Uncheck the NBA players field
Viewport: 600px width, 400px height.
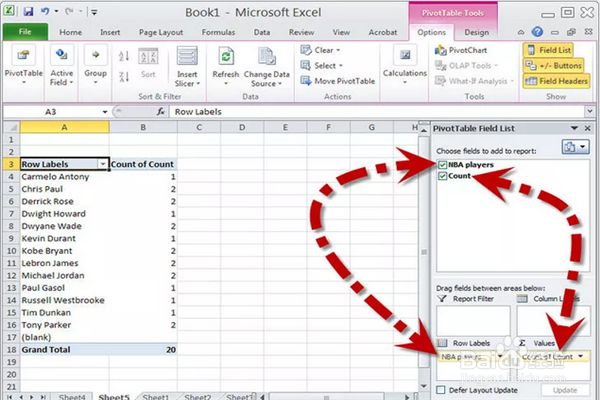tap(442, 165)
